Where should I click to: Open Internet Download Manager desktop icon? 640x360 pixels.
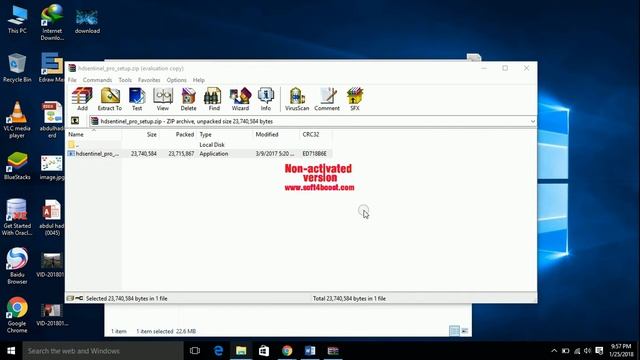point(52,22)
